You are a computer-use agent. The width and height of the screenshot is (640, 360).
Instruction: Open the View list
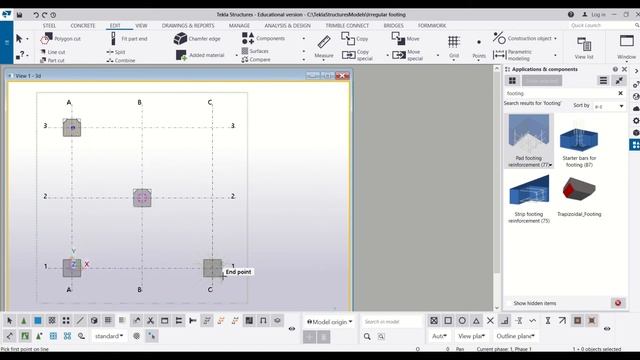click(x=584, y=47)
